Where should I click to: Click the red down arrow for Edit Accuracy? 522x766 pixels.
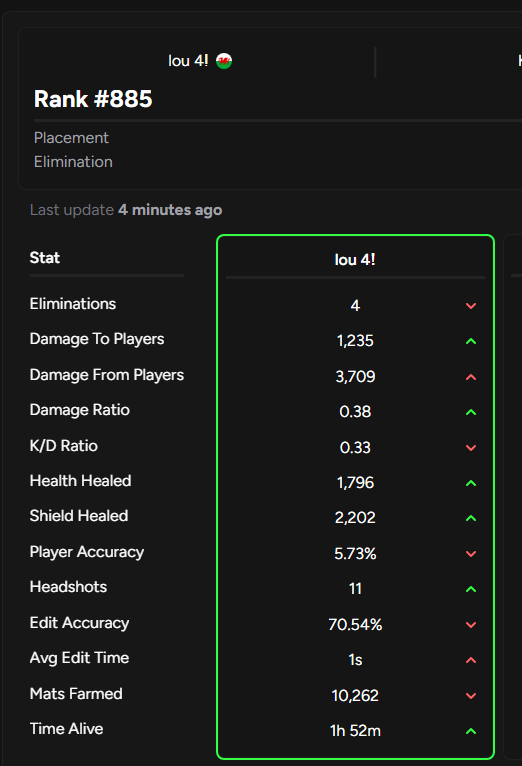(471, 624)
